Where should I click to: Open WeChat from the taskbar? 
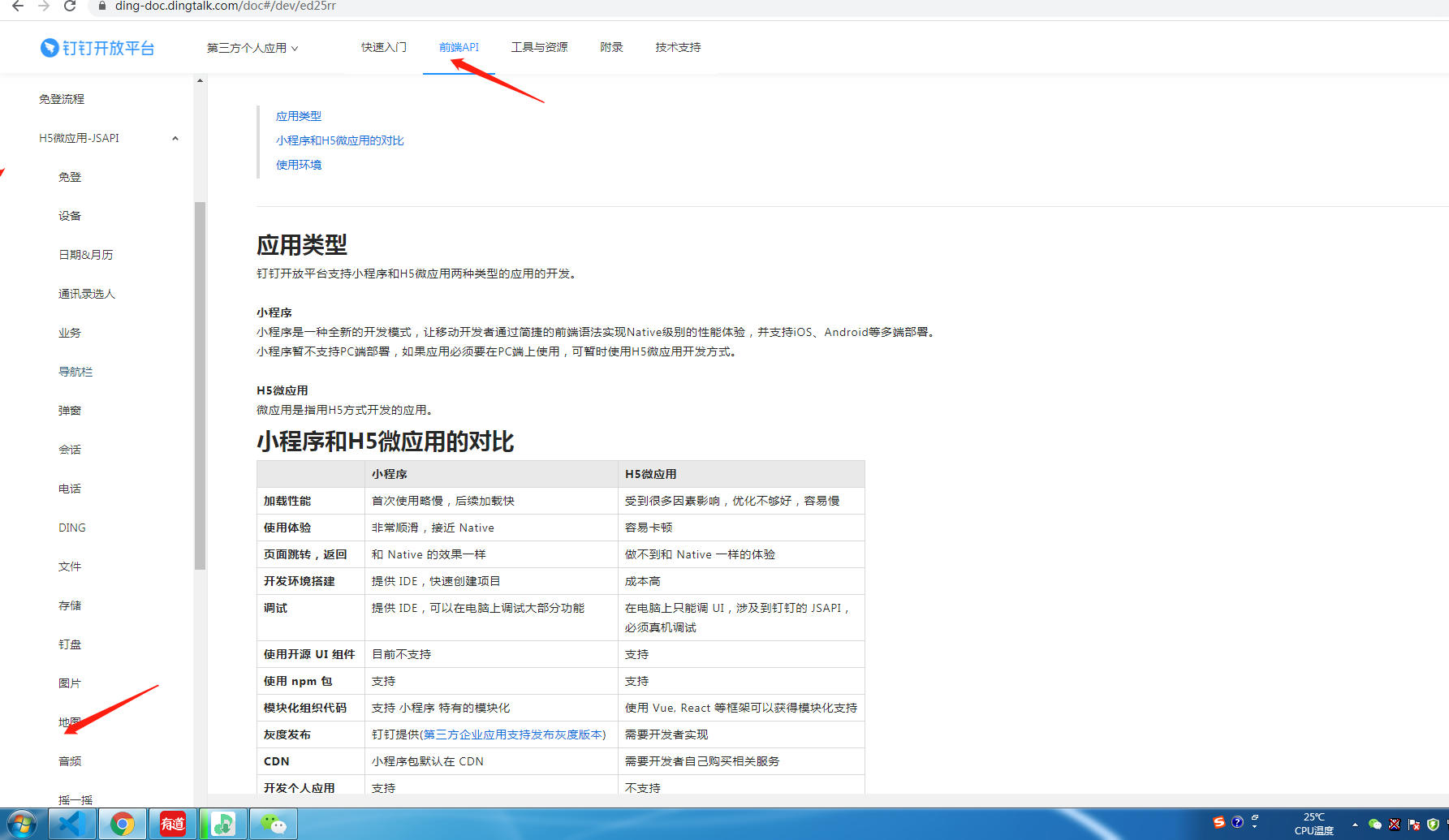(273, 823)
